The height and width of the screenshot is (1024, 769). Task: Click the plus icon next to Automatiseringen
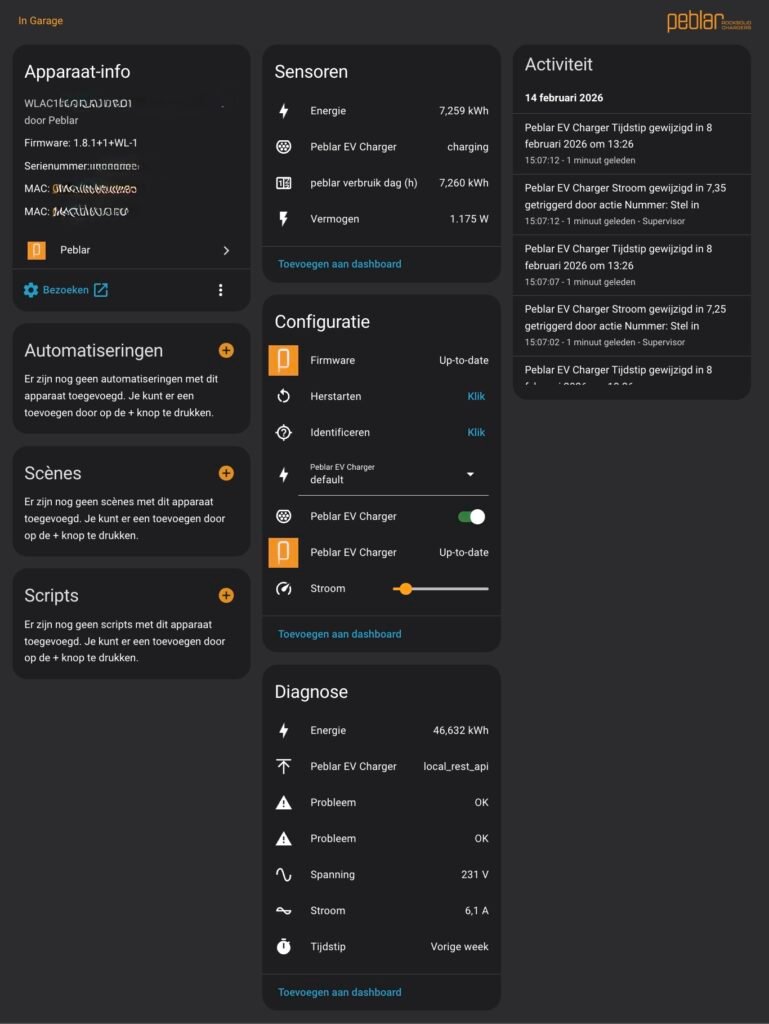[x=226, y=350]
